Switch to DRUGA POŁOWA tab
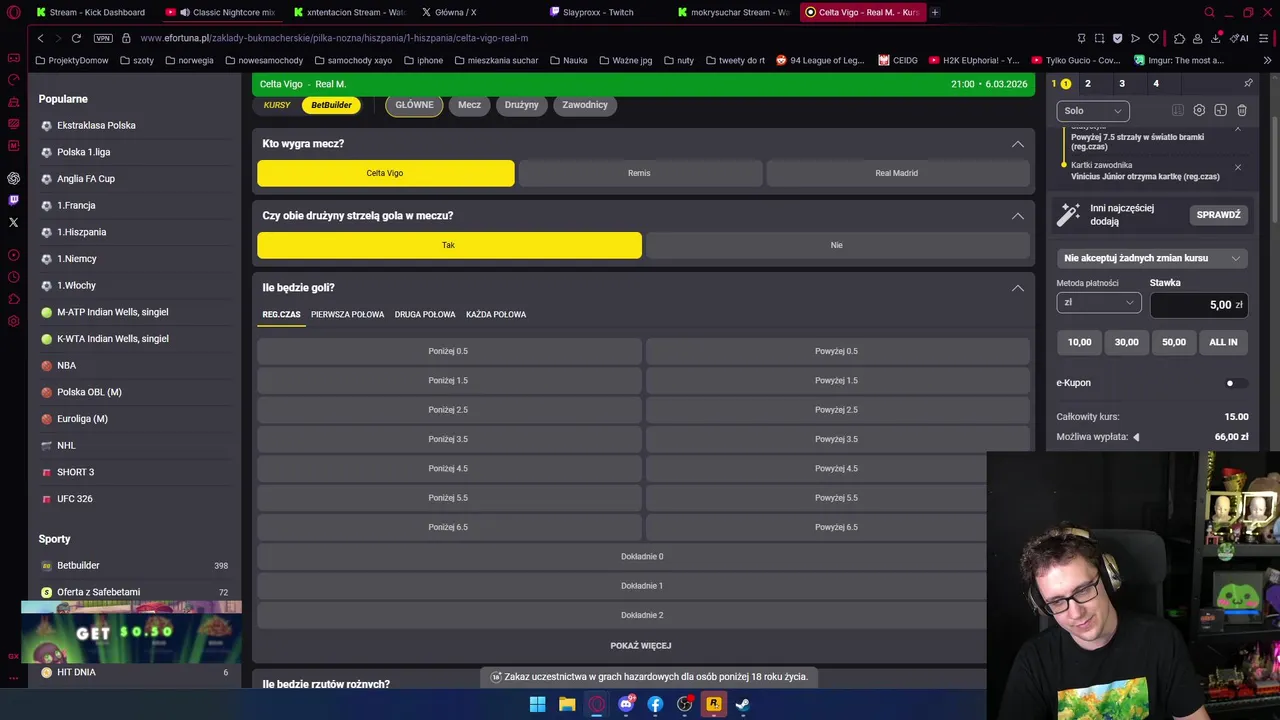This screenshot has width=1280, height=720. (425, 314)
